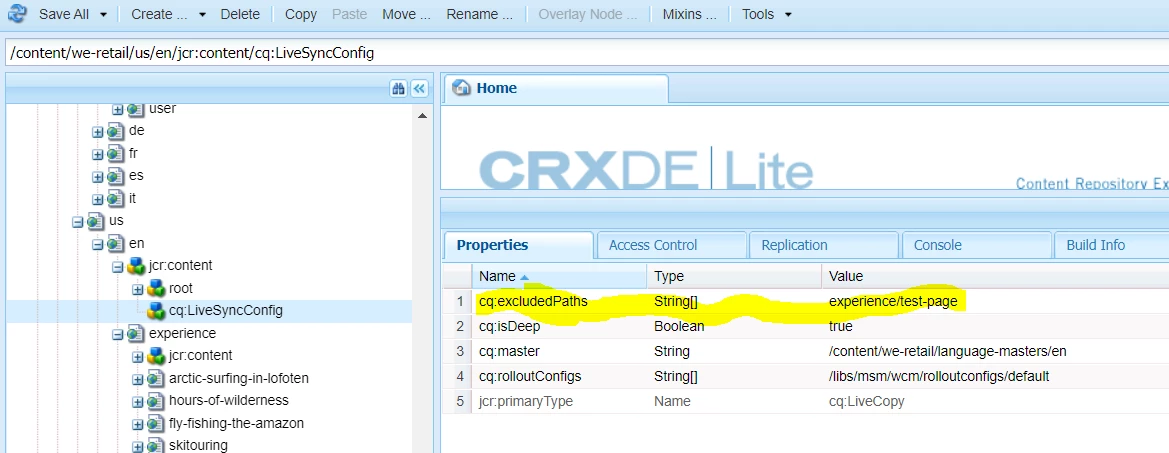Viewport: 1169px width, 453px height.
Task: Expand the arctic-surfing-in-lofoten node
Action: click(x=138, y=379)
